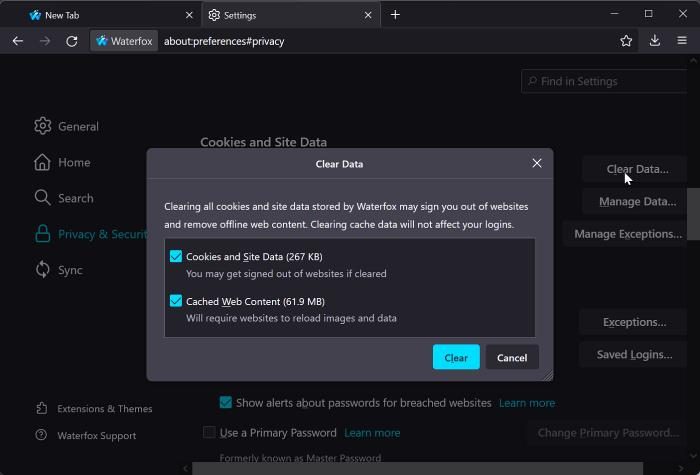700x475 pixels.
Task: Close the New Tab tab
Action: coord(189,15)
